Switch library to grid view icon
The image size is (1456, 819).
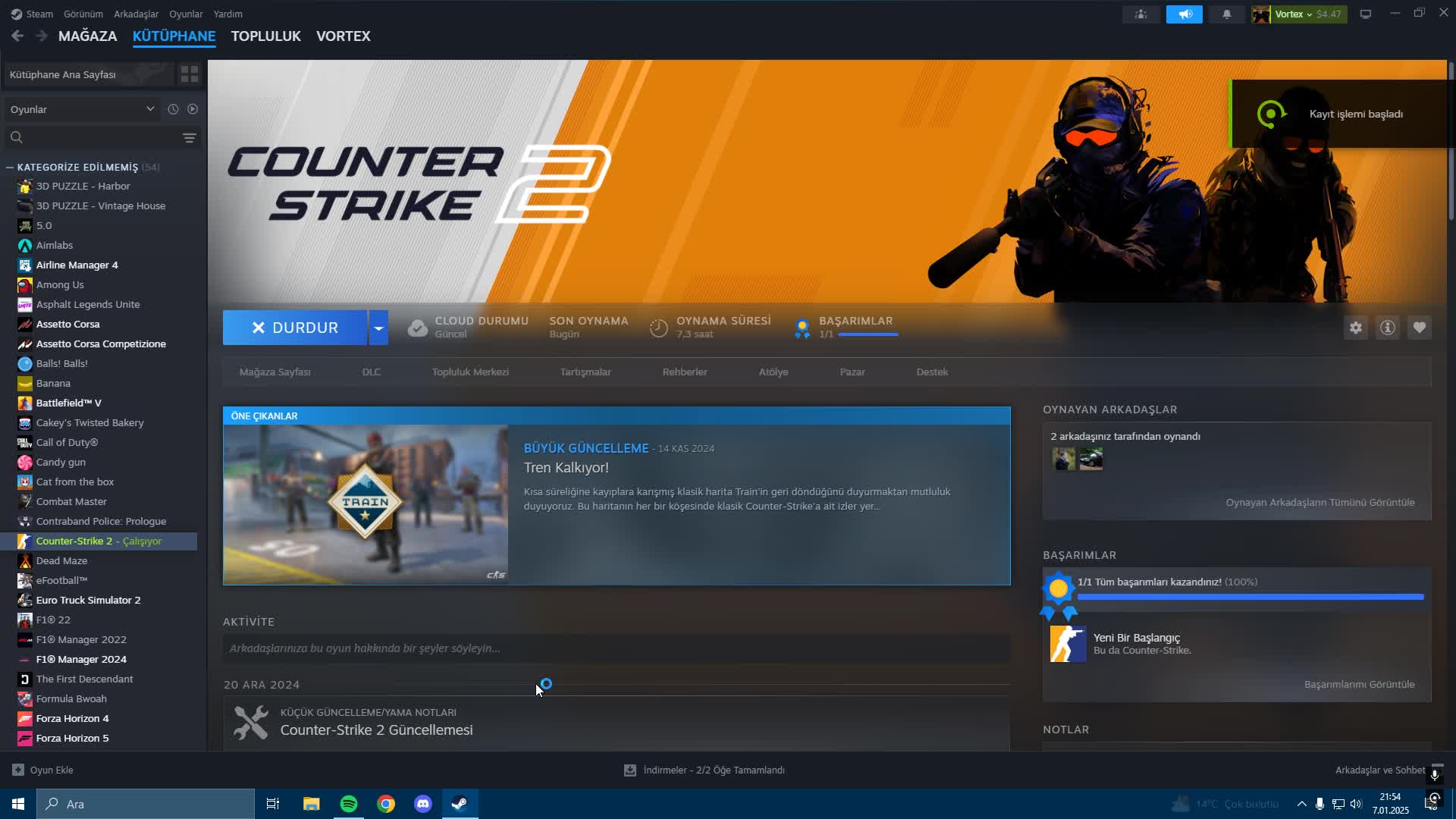[x=189, y=74]
